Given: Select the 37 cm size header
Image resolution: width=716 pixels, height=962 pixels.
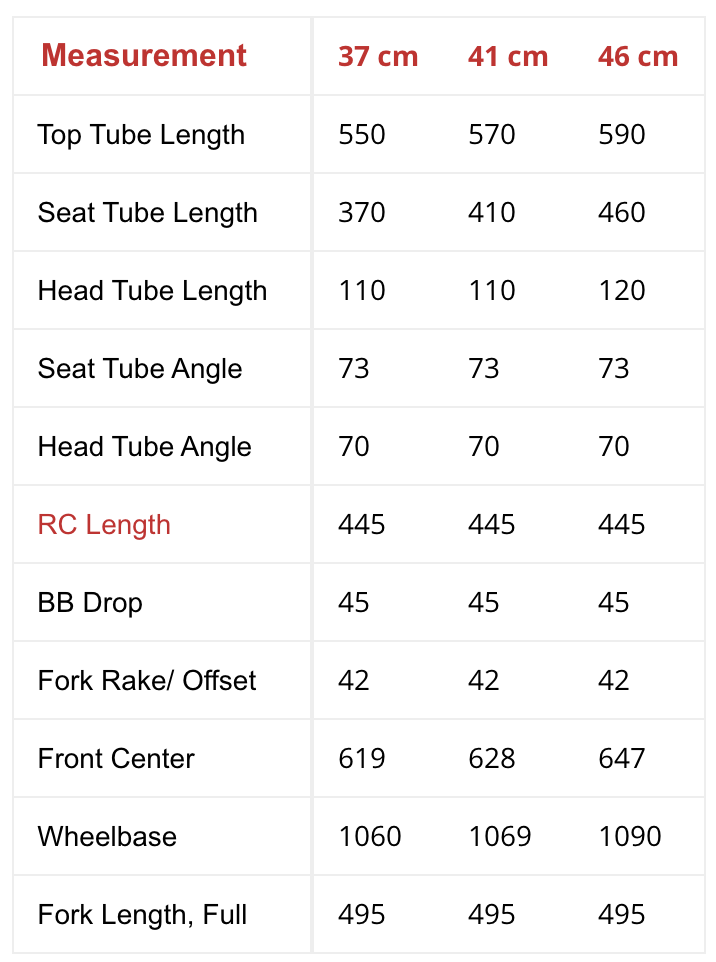Looking at the screenshot, I should pyautogui.click(x=378, y=56).
